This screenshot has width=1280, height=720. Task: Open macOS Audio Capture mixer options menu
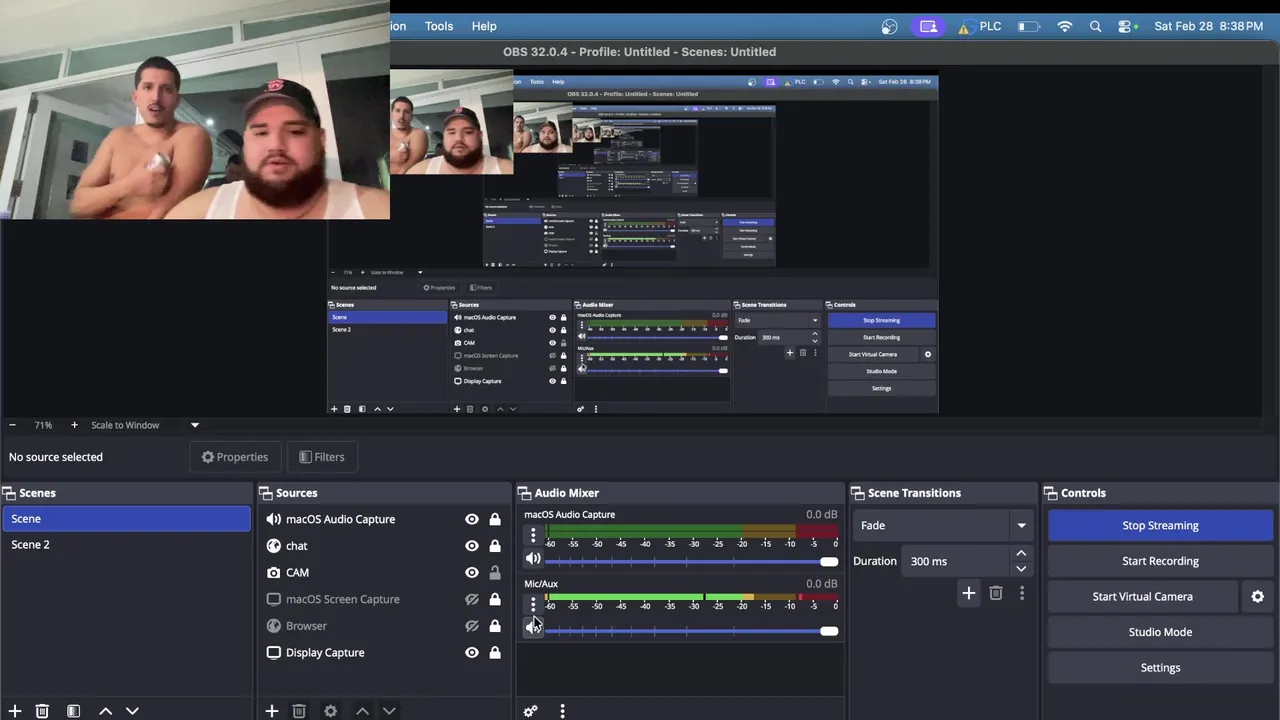[533, 535]
